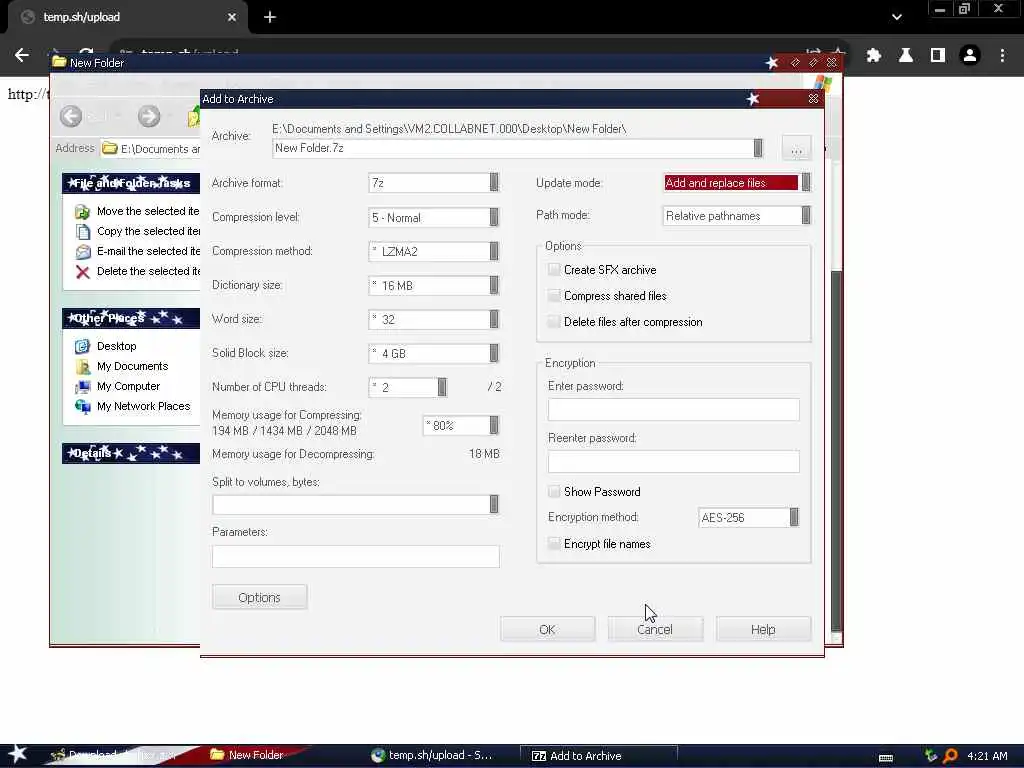Open My Computer in Other Places
This screenshot has height=768, width=1024.
(128, 387)
